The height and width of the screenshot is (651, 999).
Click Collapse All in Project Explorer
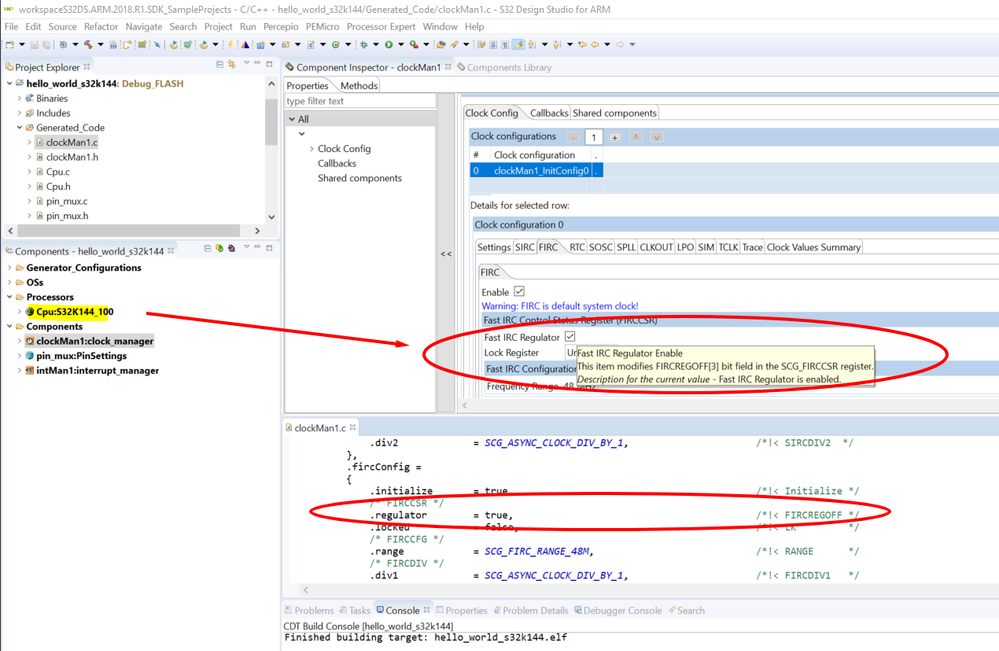point(220,64)
